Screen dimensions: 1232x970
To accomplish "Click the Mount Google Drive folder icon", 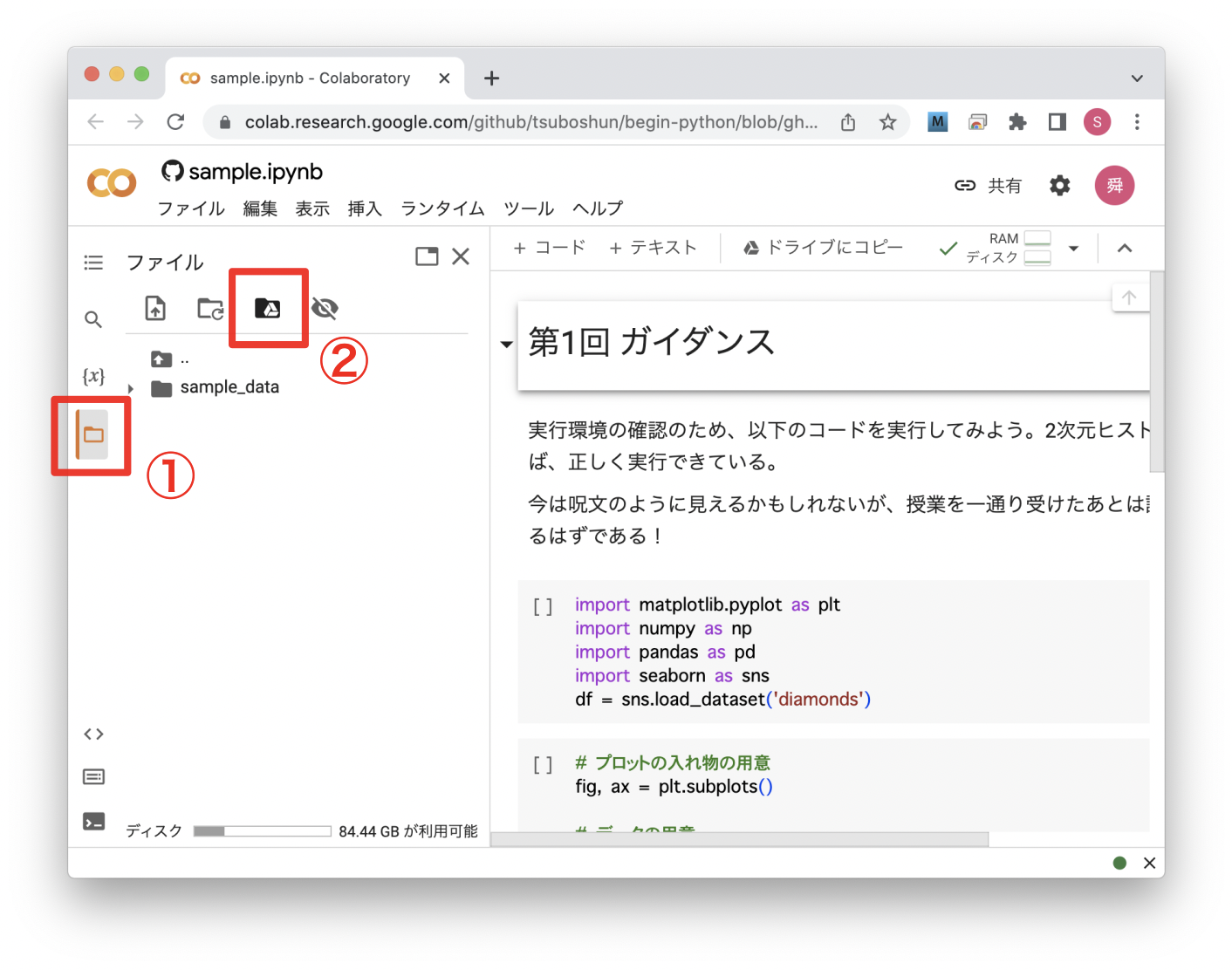I will (x=267, y=308).
